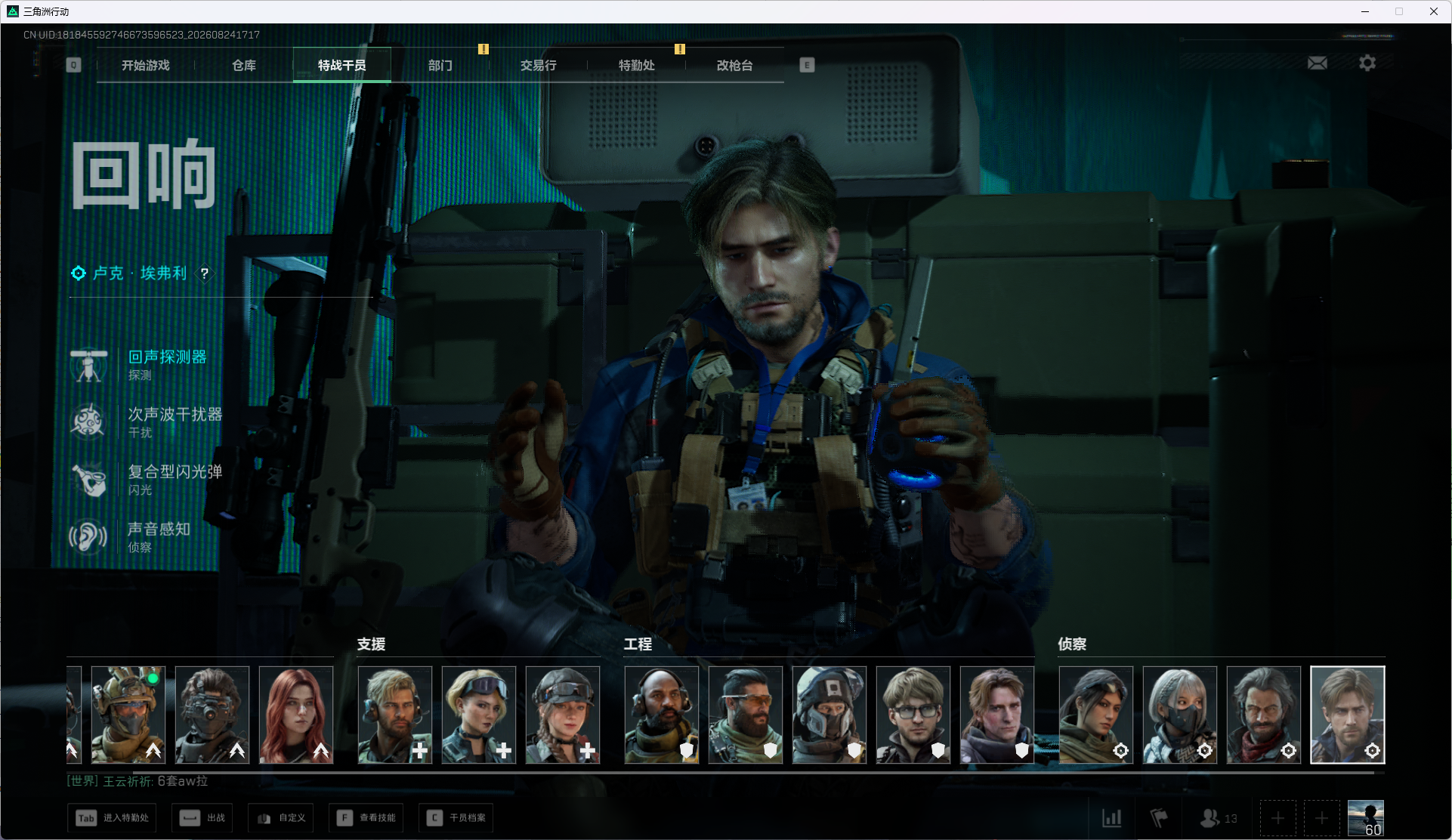Select the bearded engineer with orange glasses
1452x840 pixels.
(746, 715)
